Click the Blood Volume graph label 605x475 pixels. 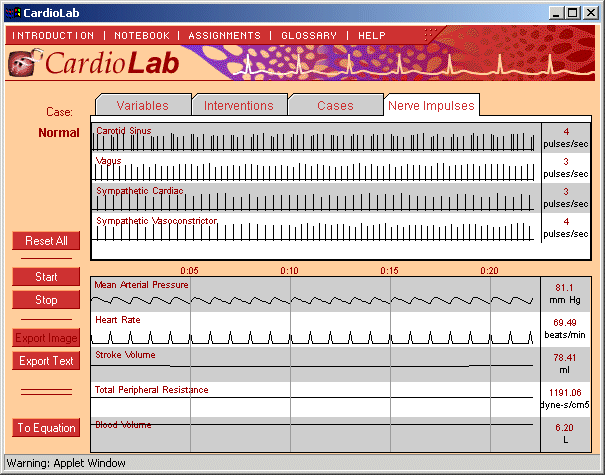click(x=123, y=425)
